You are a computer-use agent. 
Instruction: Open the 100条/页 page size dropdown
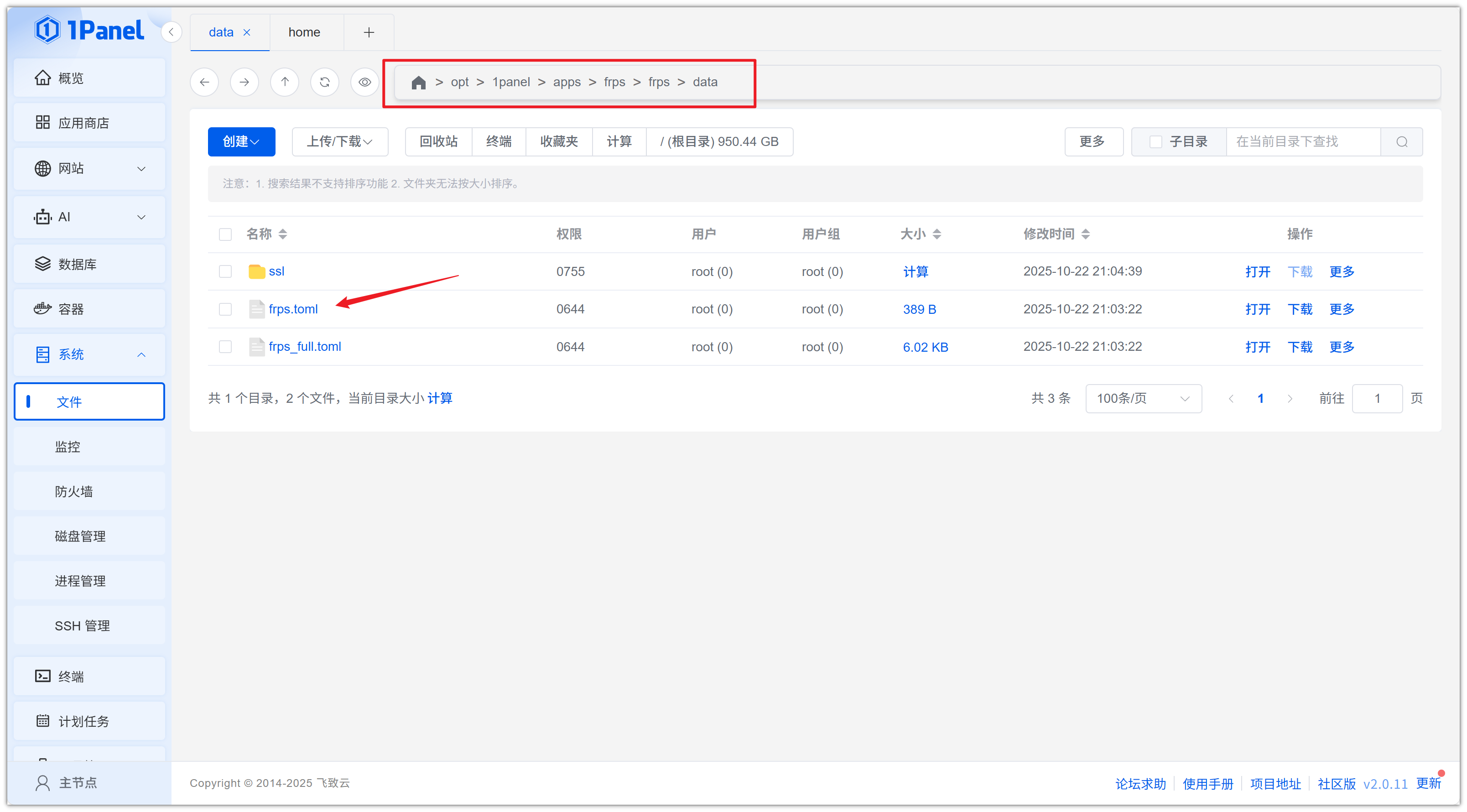pyautogui.click(x=1143, y=399)
